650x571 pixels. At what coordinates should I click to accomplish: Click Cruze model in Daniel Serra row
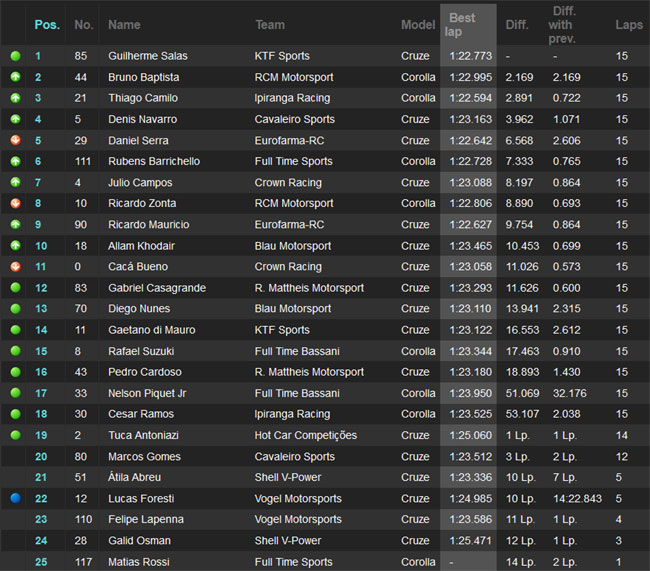(x=415, y=141)
